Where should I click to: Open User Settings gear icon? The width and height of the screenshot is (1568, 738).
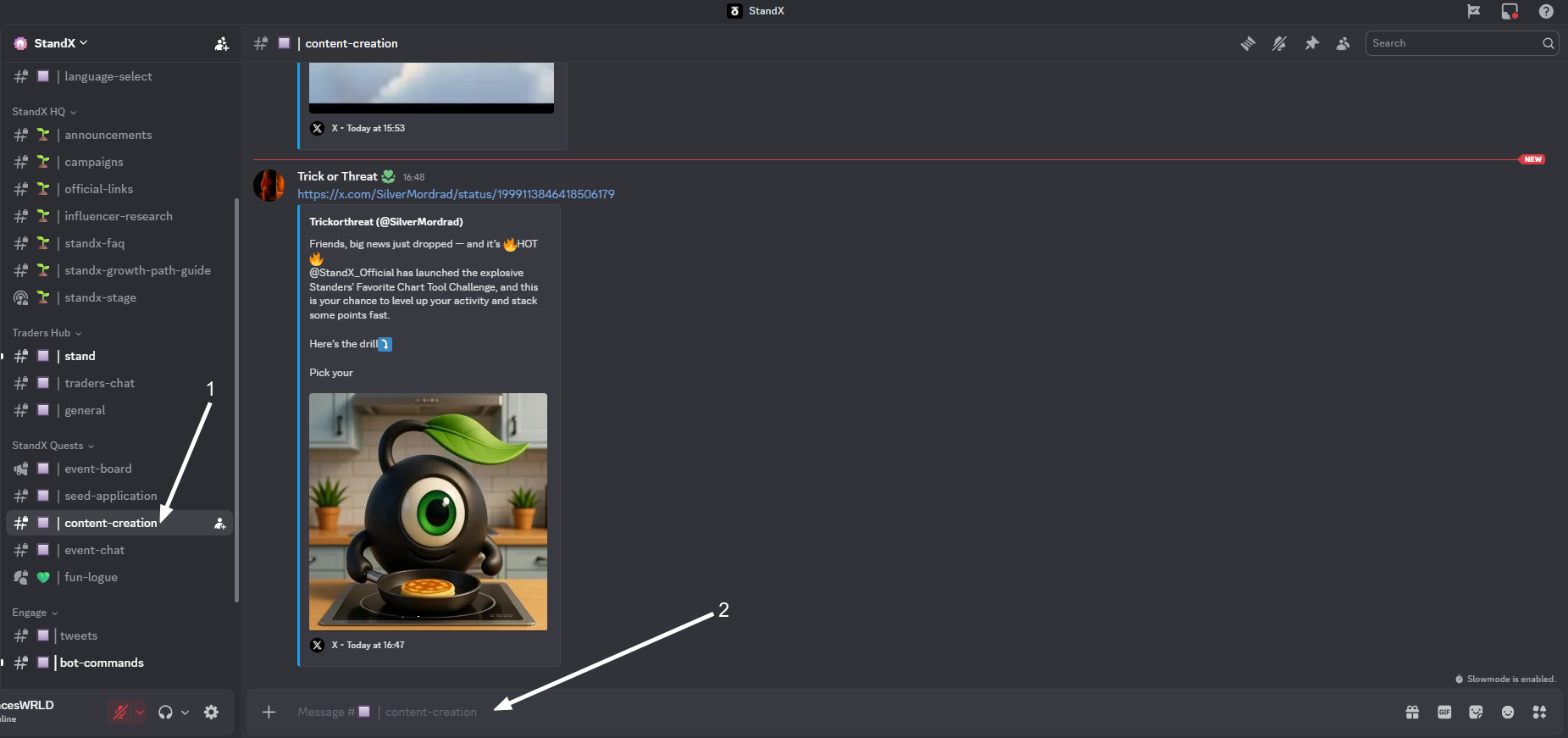point(212,713)
